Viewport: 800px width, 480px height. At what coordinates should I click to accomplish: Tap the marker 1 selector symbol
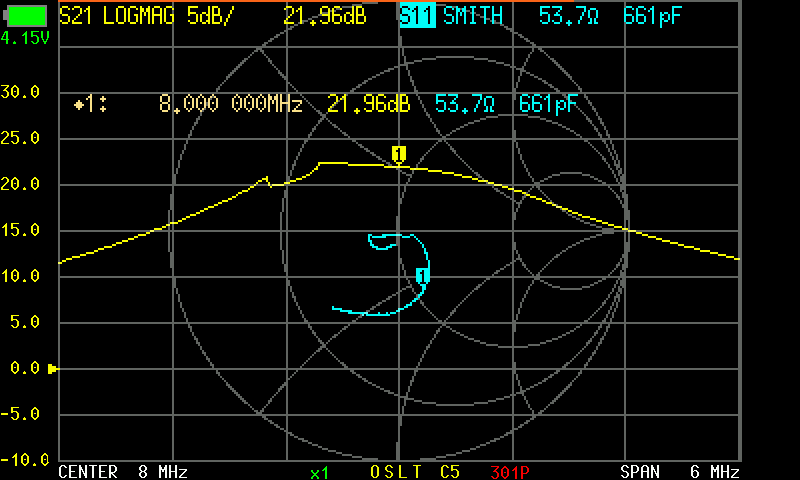tap(90, 104)
